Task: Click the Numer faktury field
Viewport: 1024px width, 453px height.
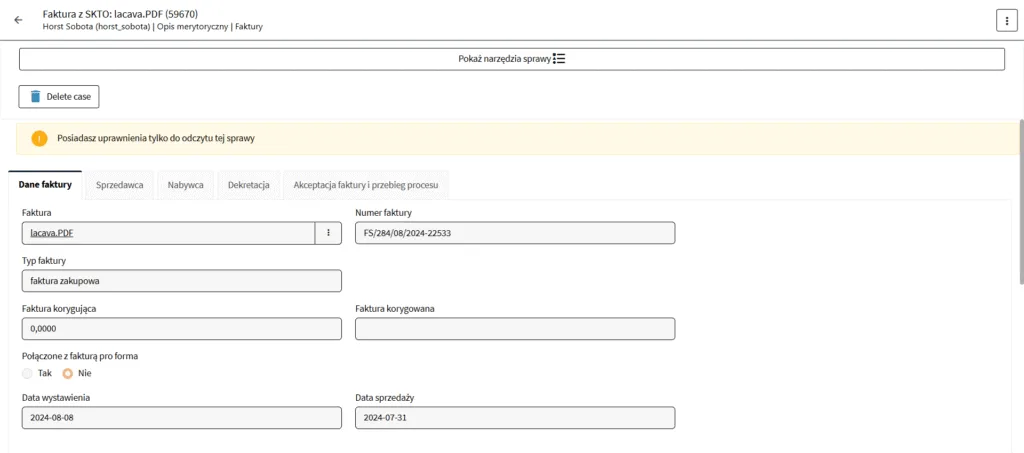Action: click(515, 233)
